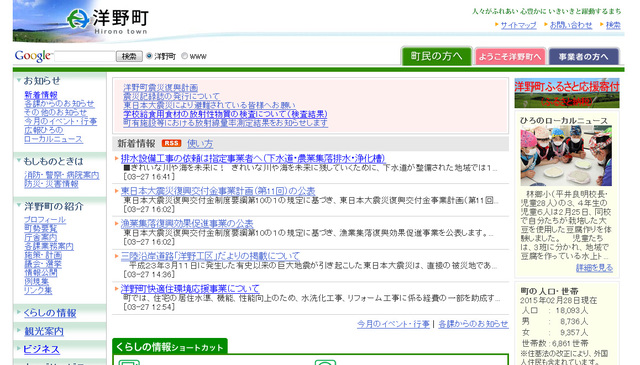Switch to 事業者の方へ tab
Viewport: 640px width, 365px height.
(x=584, y=57)
